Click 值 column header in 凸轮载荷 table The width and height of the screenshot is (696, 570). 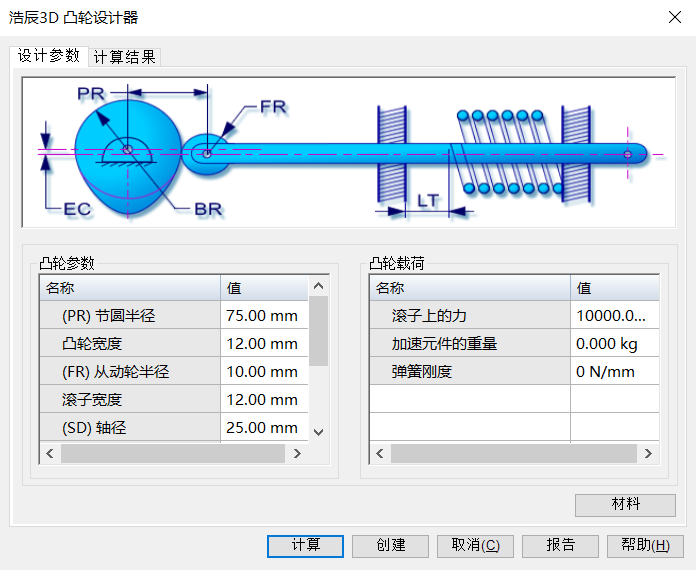coord(615,288)
